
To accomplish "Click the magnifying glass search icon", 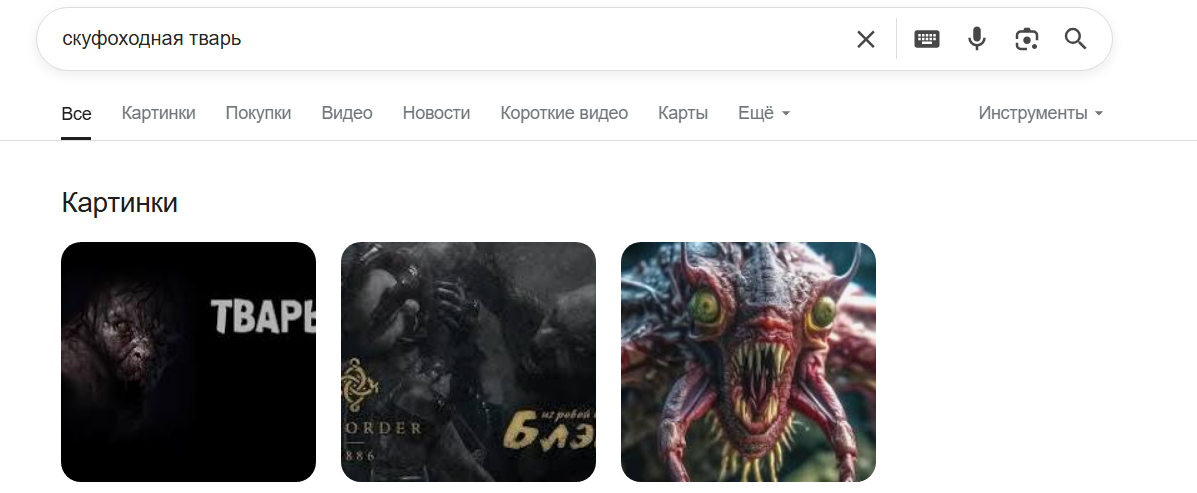I will click(x=1076, y=39).
